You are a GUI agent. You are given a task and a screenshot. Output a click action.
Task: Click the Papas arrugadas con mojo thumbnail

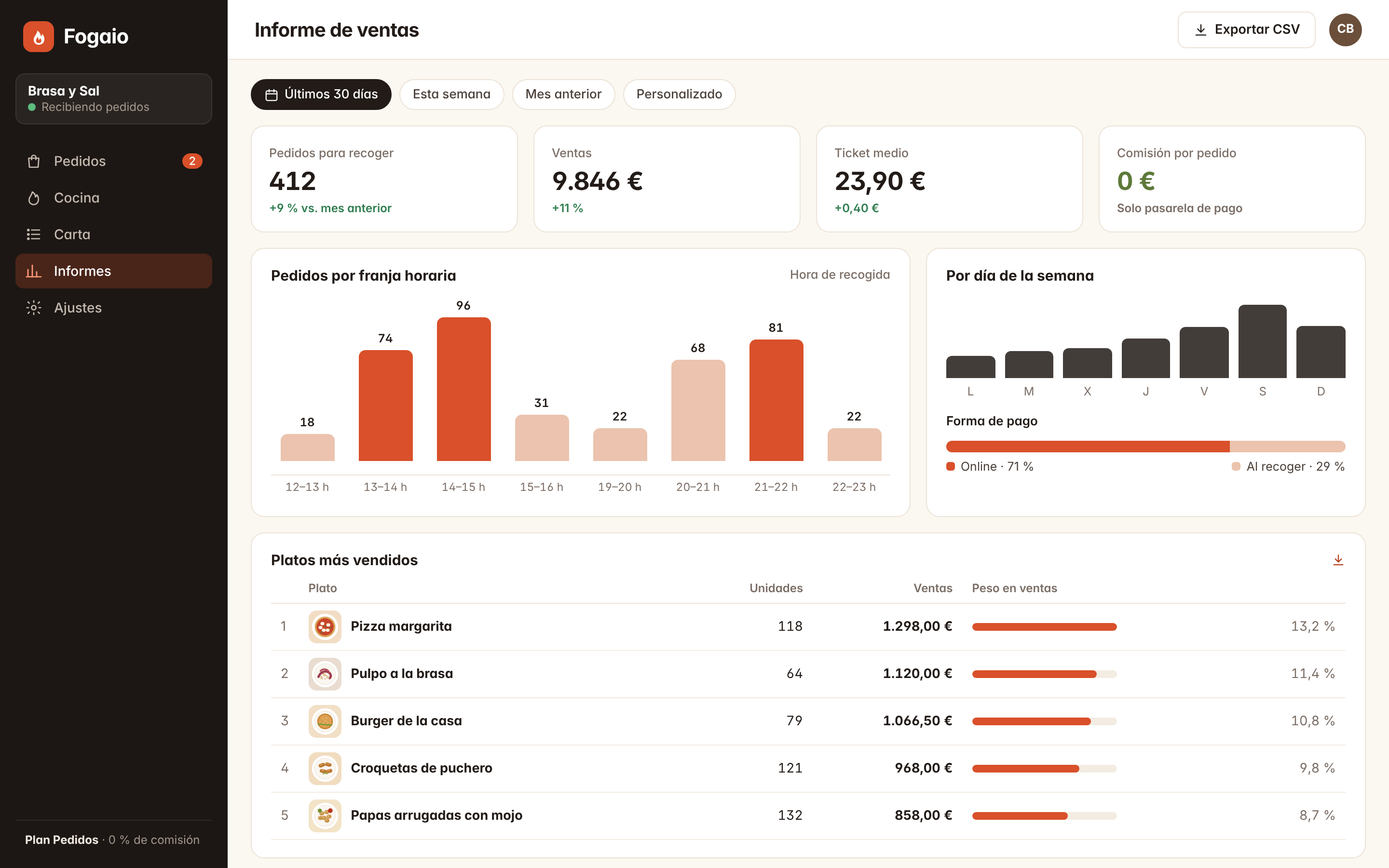[x=325, y=815]
